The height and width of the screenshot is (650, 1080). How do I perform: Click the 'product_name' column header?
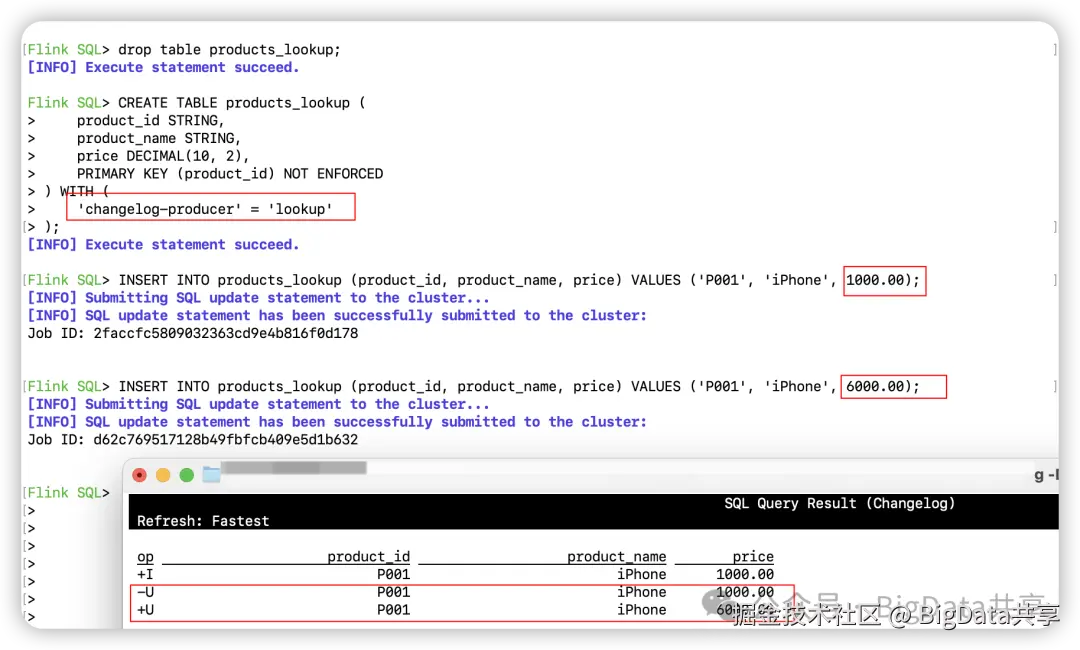[616, 556]
